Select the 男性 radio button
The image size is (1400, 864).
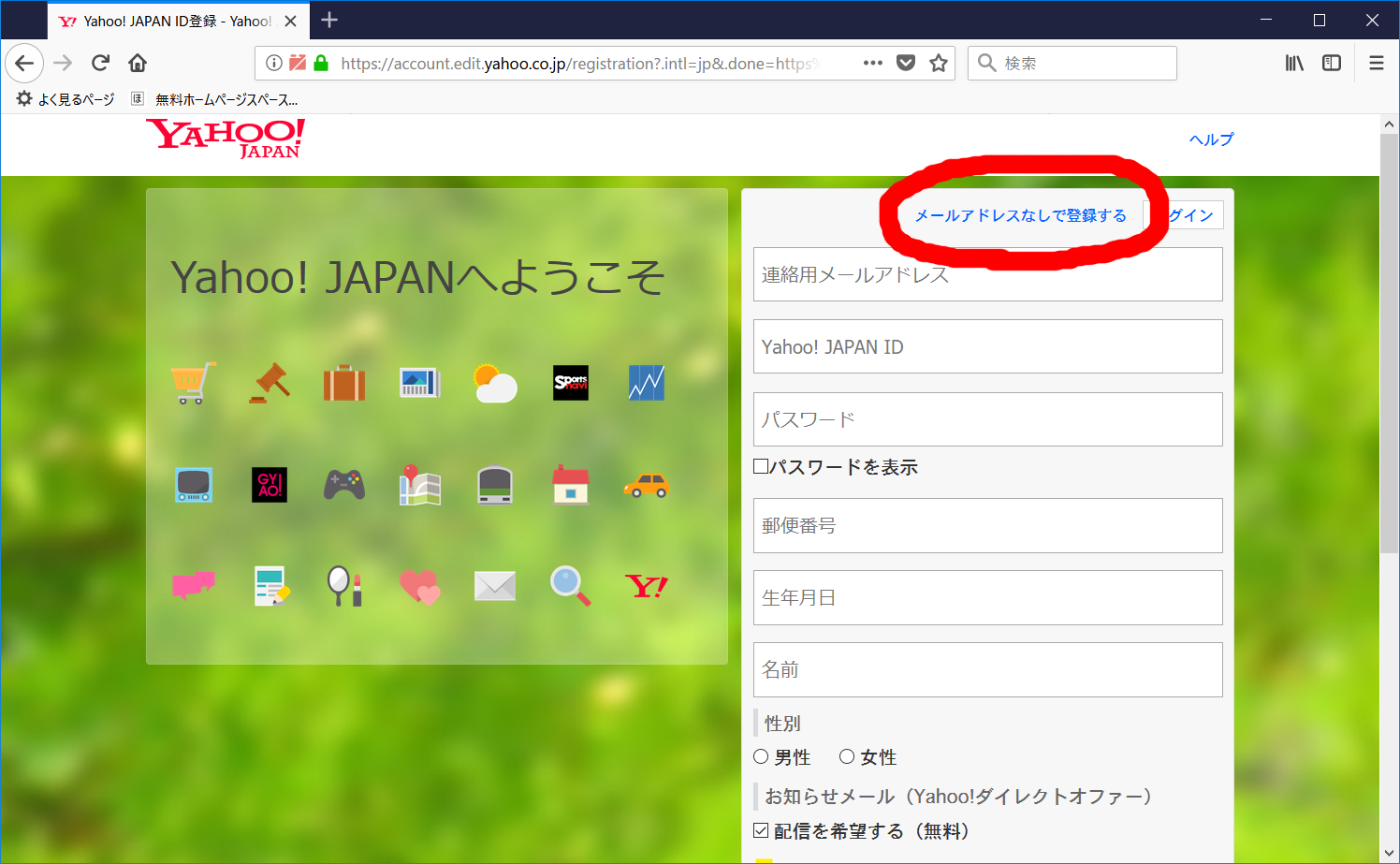761,756
